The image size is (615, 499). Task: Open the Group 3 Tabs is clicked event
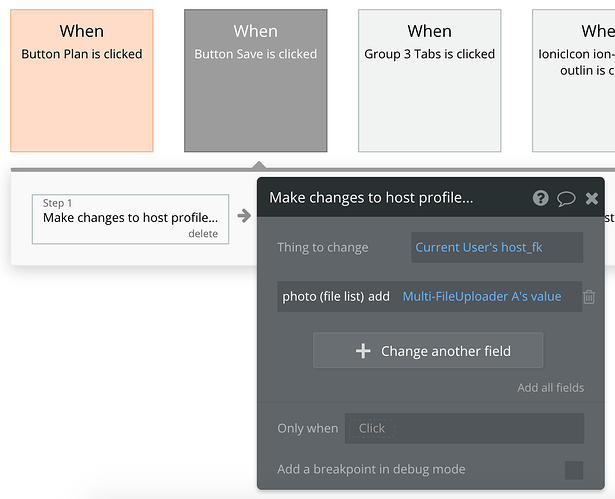[x=429, y=80]
